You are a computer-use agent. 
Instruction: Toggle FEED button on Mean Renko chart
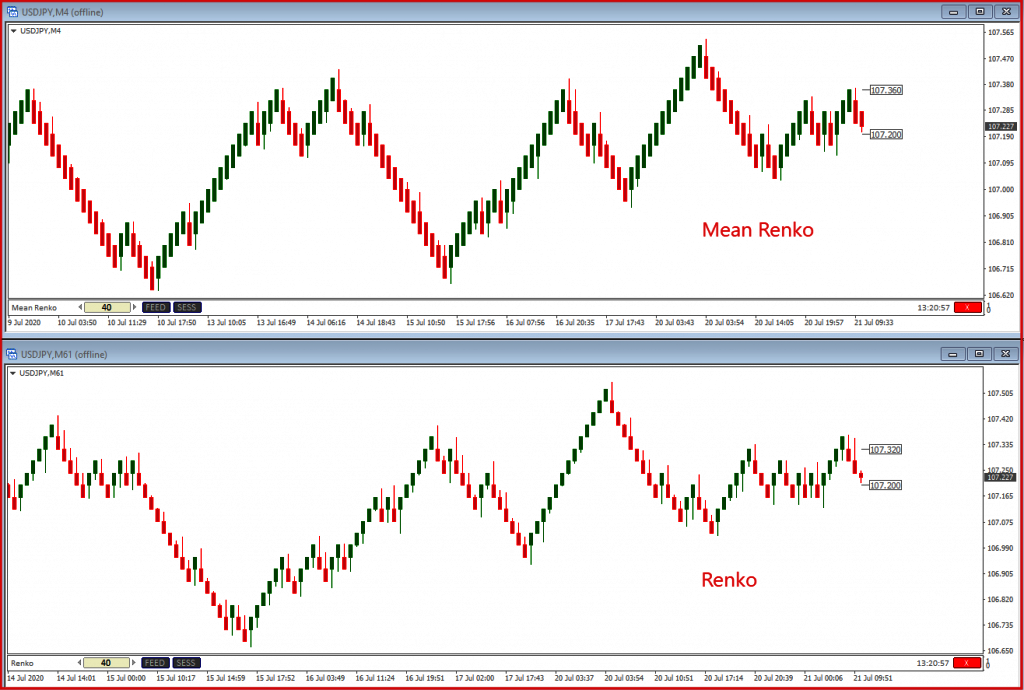[x=155, y=307]
